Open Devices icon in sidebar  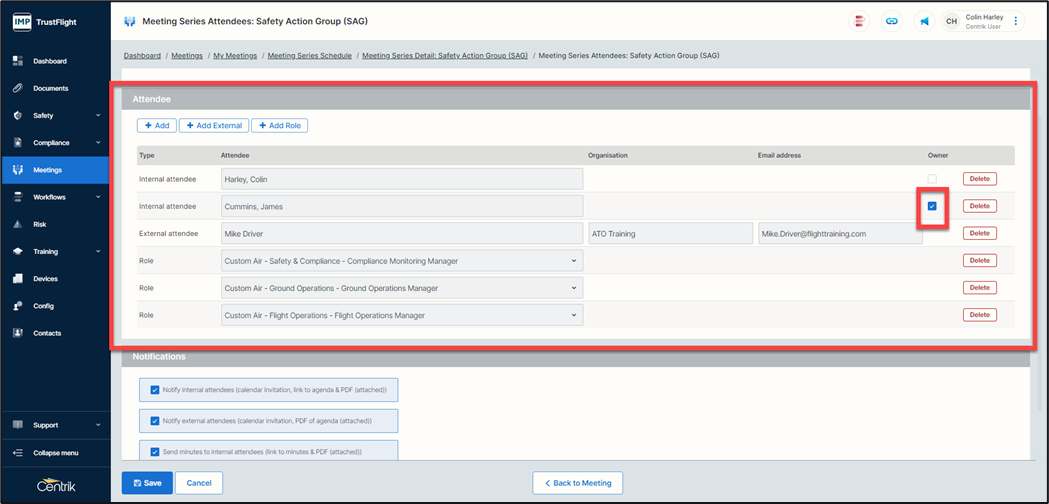pyautogui.click(x=18, y=278)
